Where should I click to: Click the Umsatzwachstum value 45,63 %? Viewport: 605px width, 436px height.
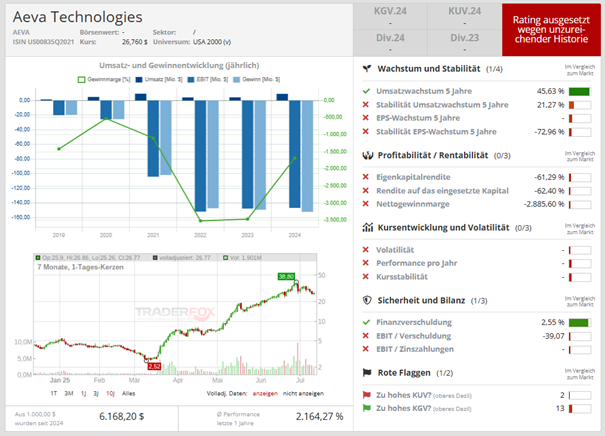551,91
